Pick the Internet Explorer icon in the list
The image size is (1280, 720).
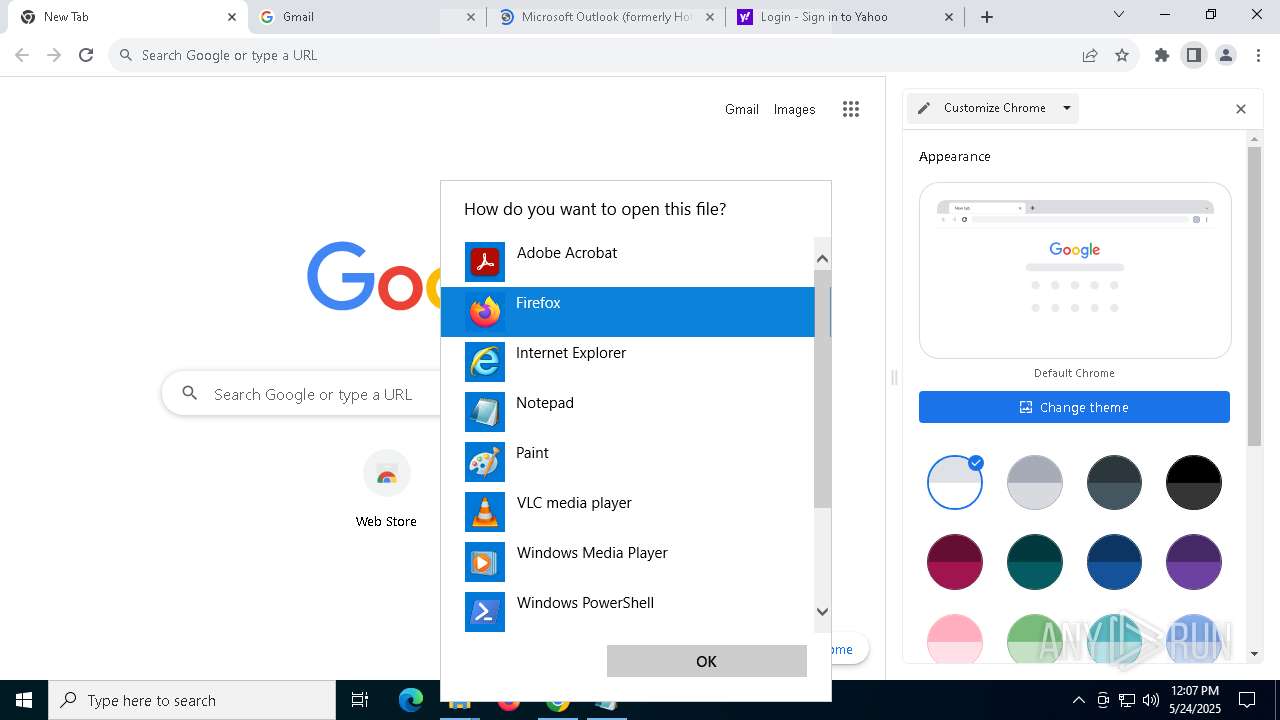[485, 362]
